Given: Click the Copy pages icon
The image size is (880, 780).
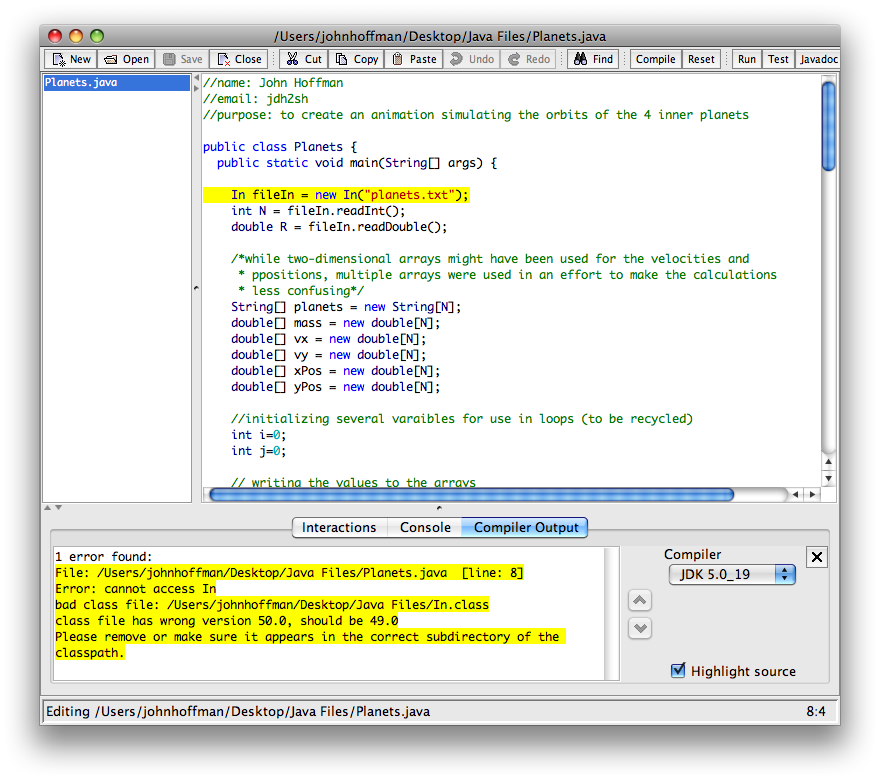Looking at the screenshot, I should point(341,59).
